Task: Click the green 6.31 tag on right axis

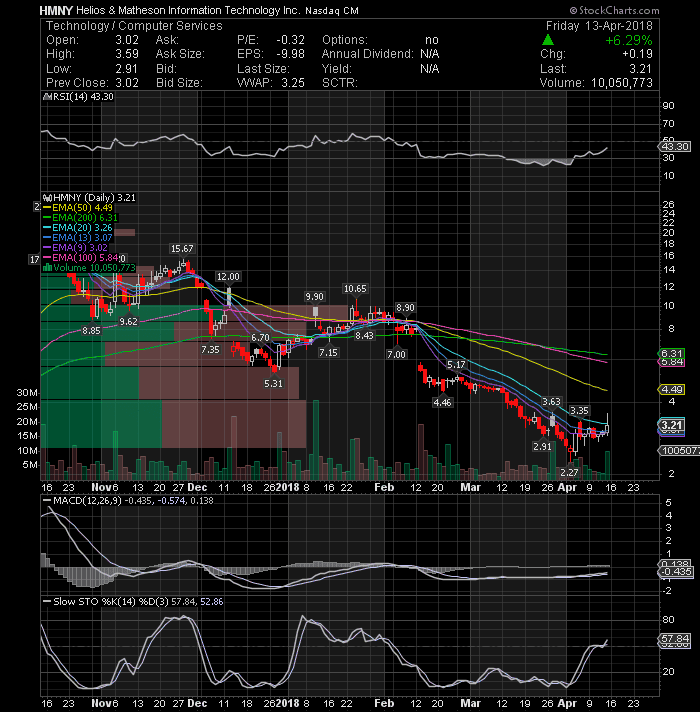Action: click(671, 353)
